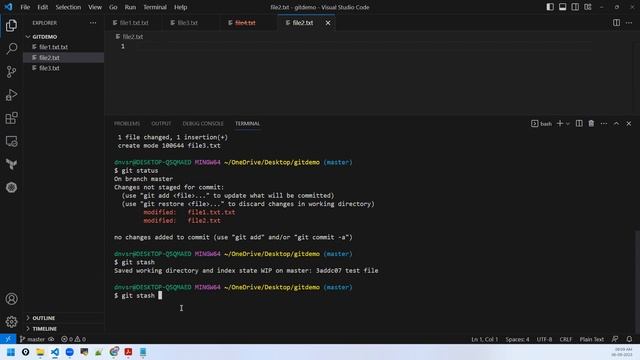
Task: Open the Source Control view
Action: [11, 72]
